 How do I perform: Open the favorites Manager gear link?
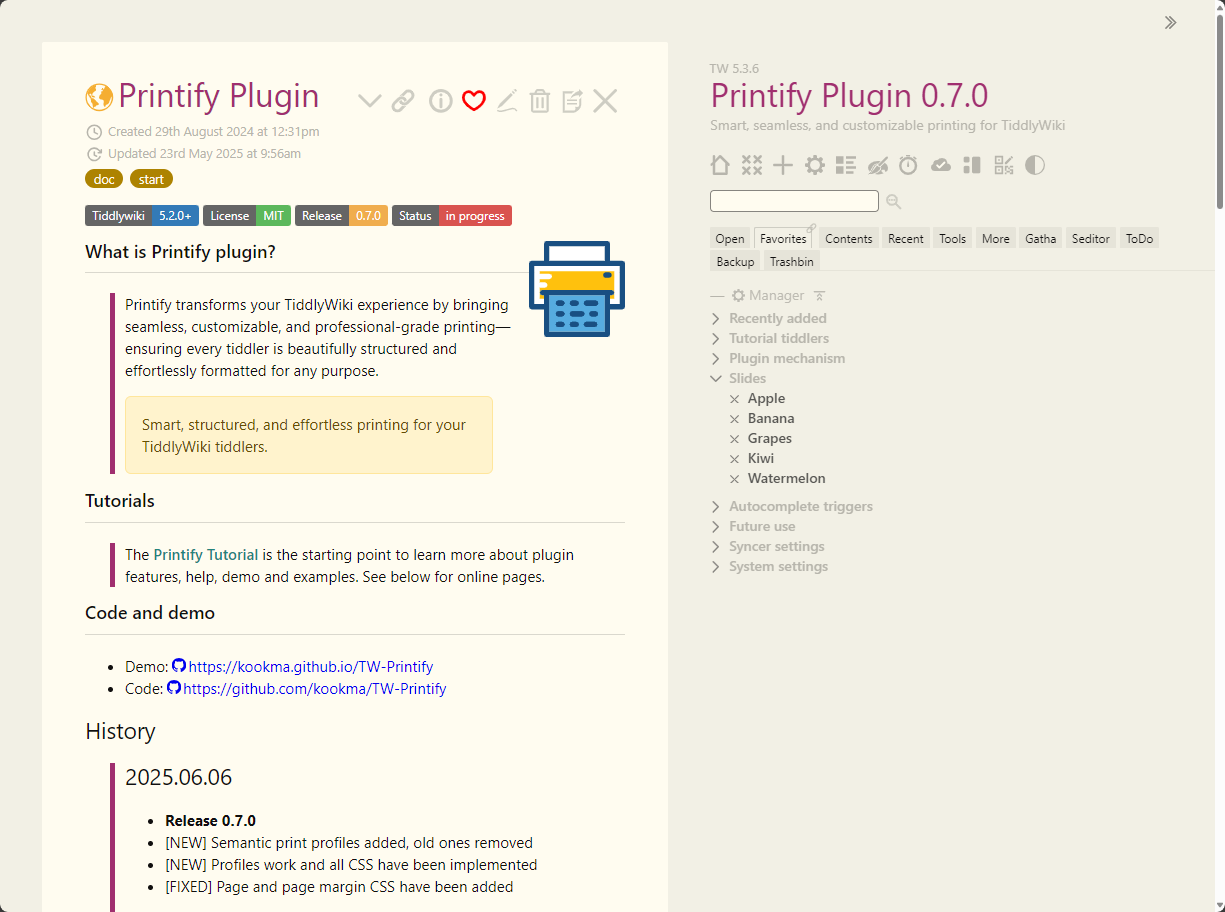(x=768, y=296)
